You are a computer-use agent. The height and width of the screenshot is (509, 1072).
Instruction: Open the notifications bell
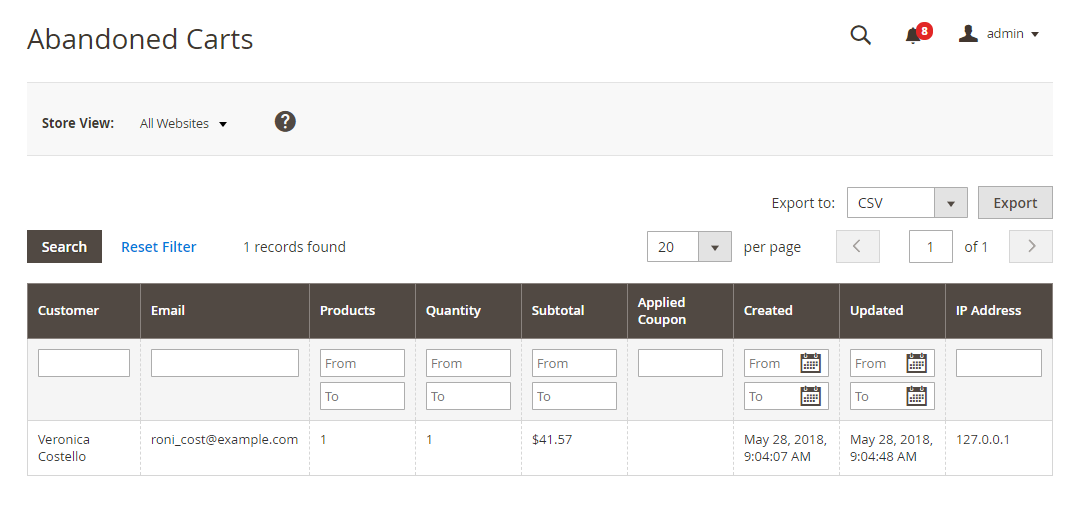point(912,35)
